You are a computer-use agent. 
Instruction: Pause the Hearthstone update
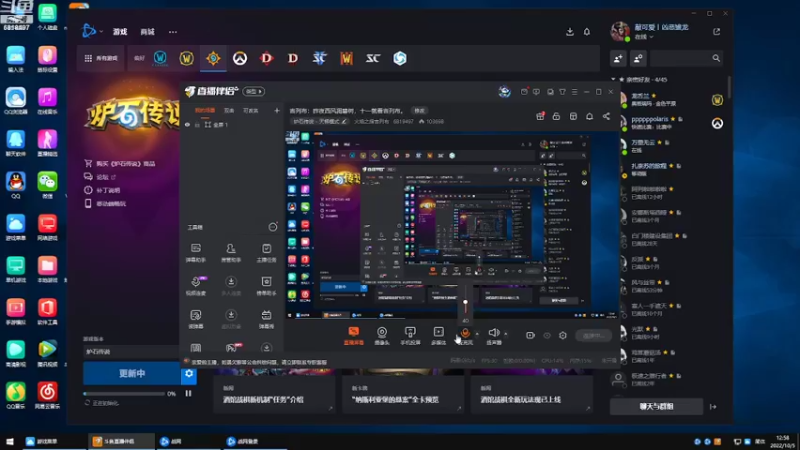pos(188,393)
